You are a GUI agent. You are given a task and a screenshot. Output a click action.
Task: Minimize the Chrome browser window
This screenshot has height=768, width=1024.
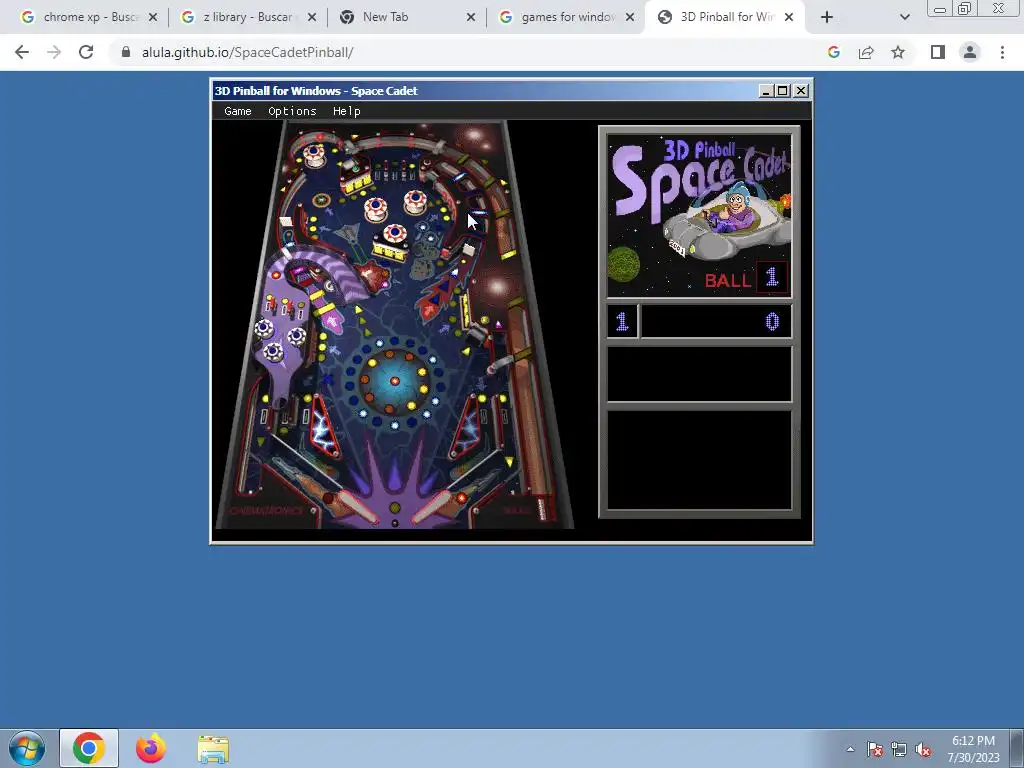pyautogui.click(x=940, y=8)
